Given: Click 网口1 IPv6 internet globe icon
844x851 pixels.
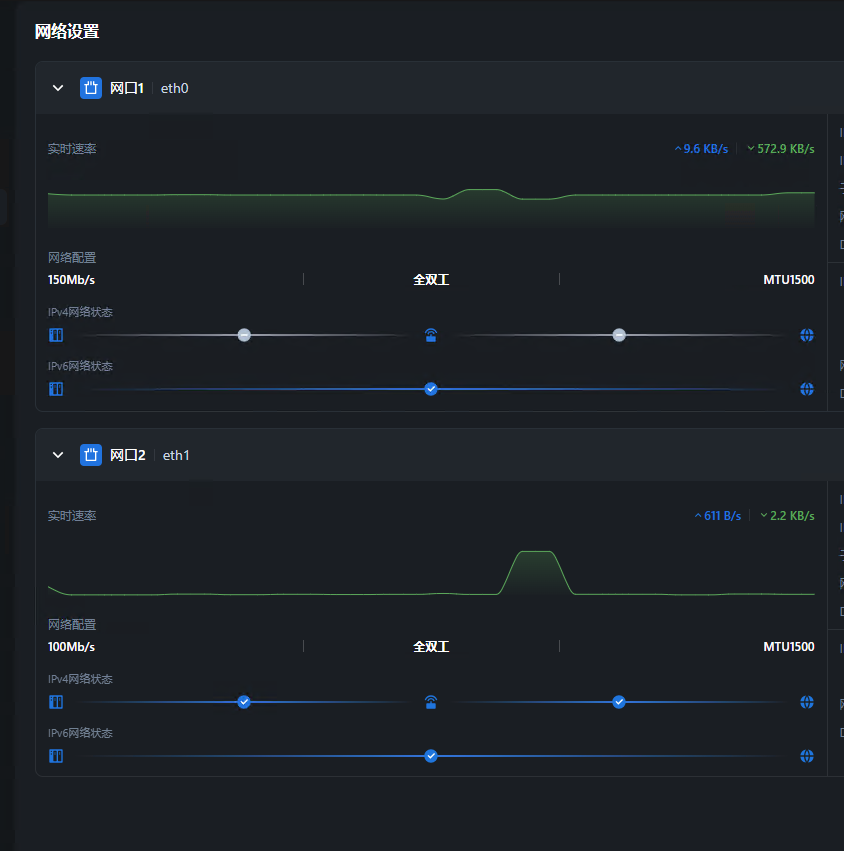Looking at the screenshot, I should tap(807, 389).
